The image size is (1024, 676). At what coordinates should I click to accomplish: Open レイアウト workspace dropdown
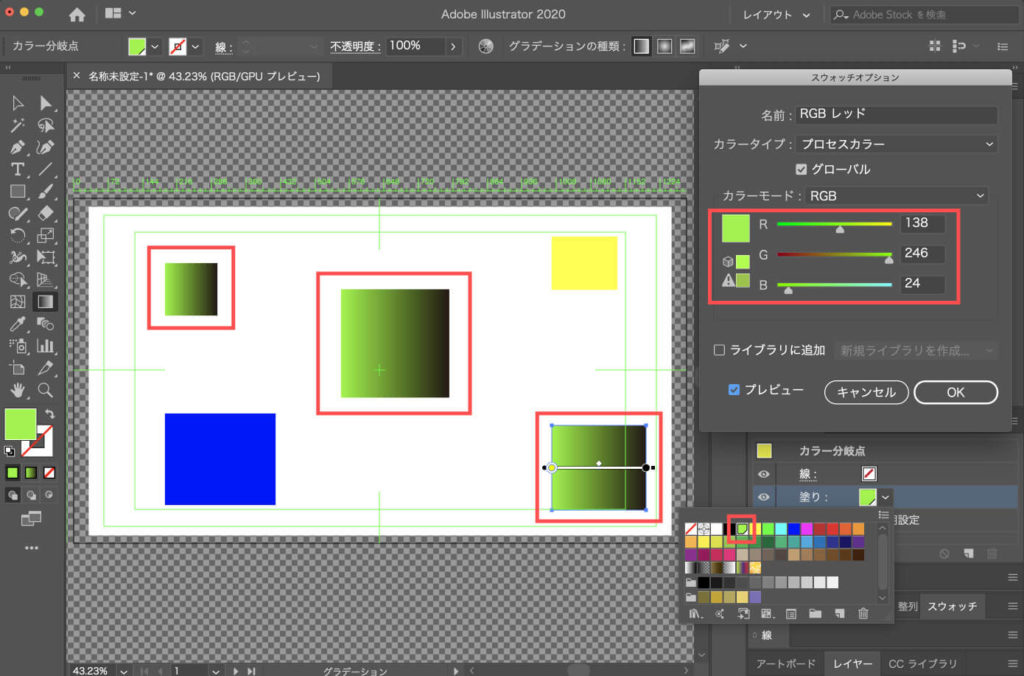tap(777, 14)
